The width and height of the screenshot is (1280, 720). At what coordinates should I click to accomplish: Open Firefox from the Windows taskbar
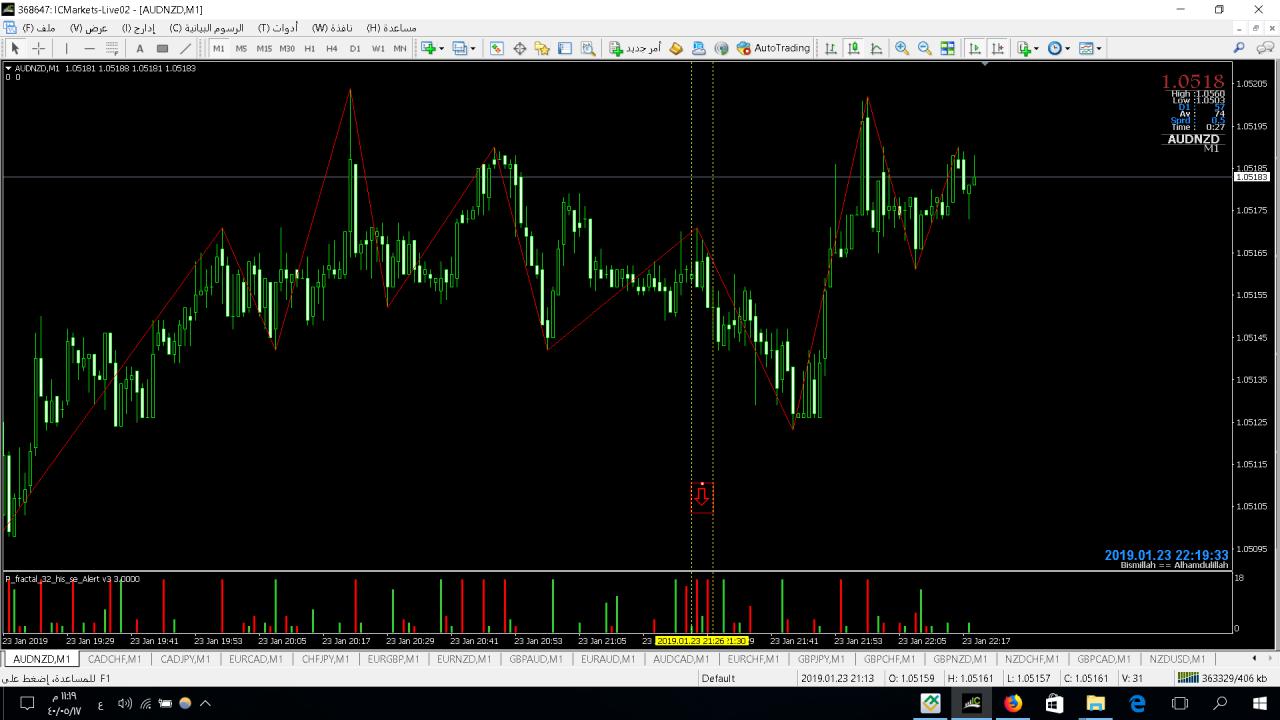coord(1013,703)
